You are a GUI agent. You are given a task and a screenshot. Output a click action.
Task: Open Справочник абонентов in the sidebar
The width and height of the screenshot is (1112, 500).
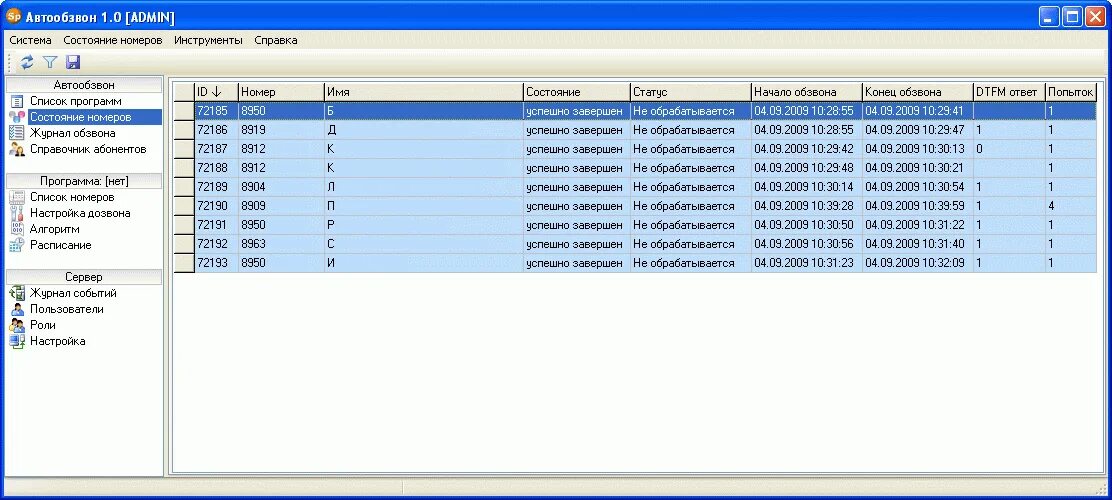point(88,150)
